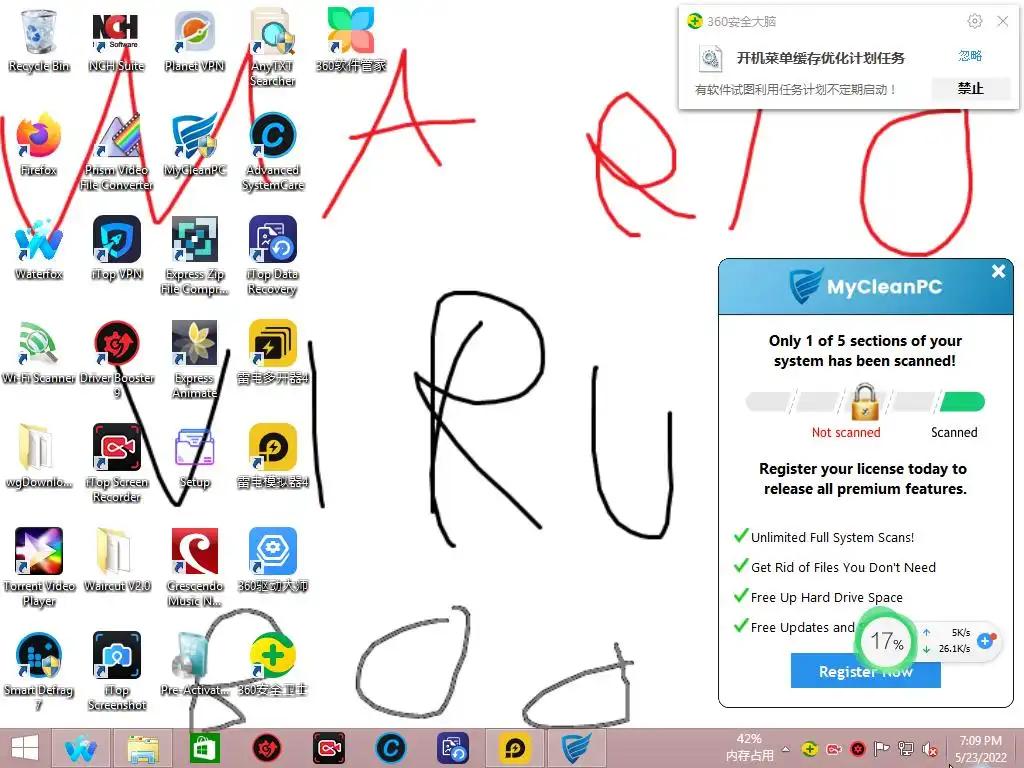
Task: Click the 忽略 link in 360 notification
Action: 970,56
